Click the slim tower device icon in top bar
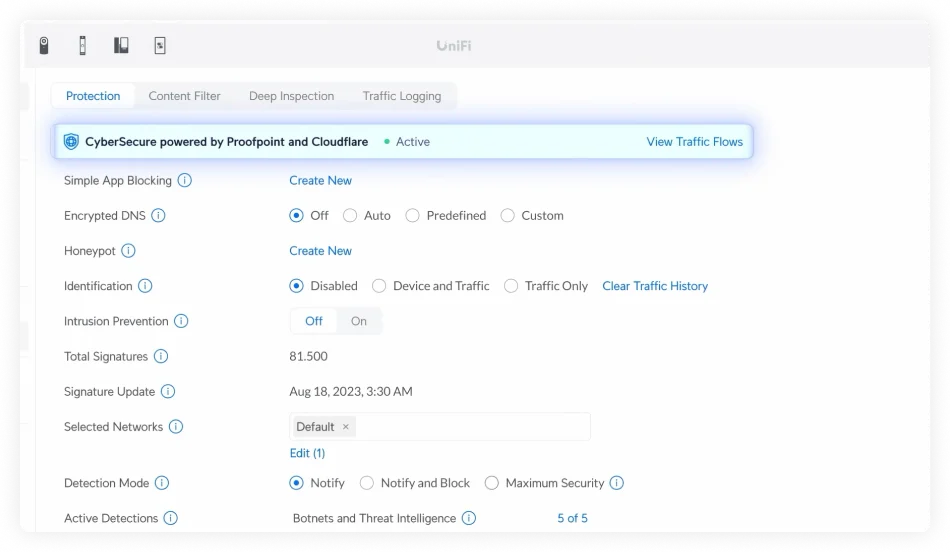 tap(83, 45)
